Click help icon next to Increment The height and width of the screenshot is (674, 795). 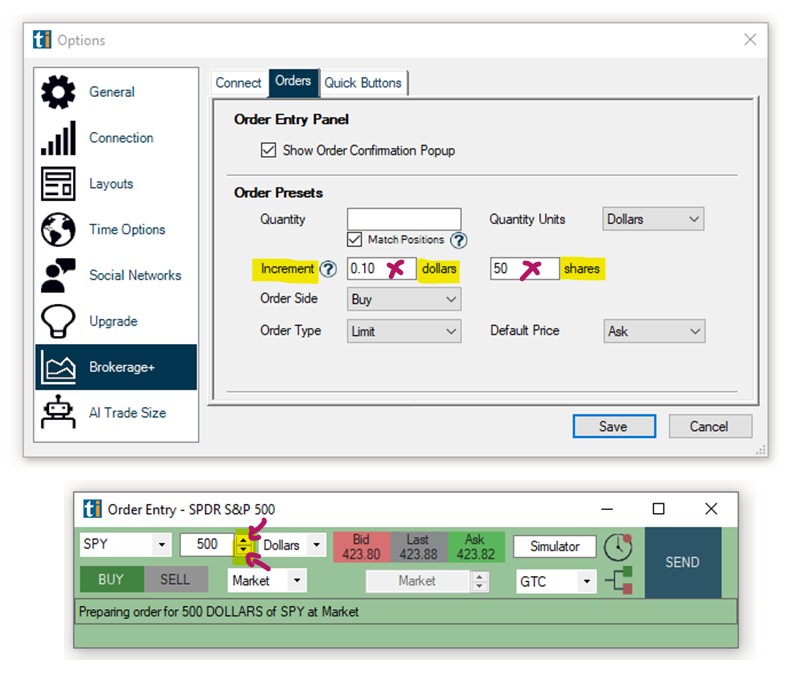[x=327, y=270]
